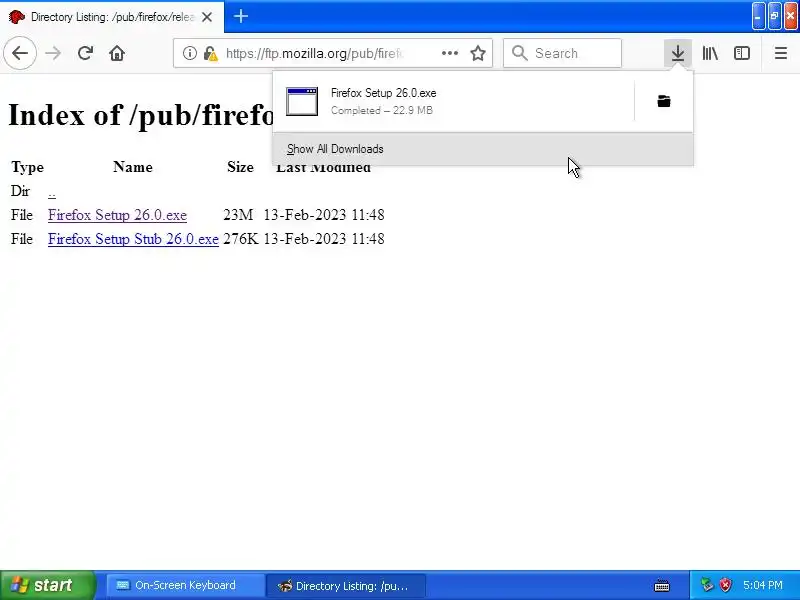Click the Type column header

[28, 167]
